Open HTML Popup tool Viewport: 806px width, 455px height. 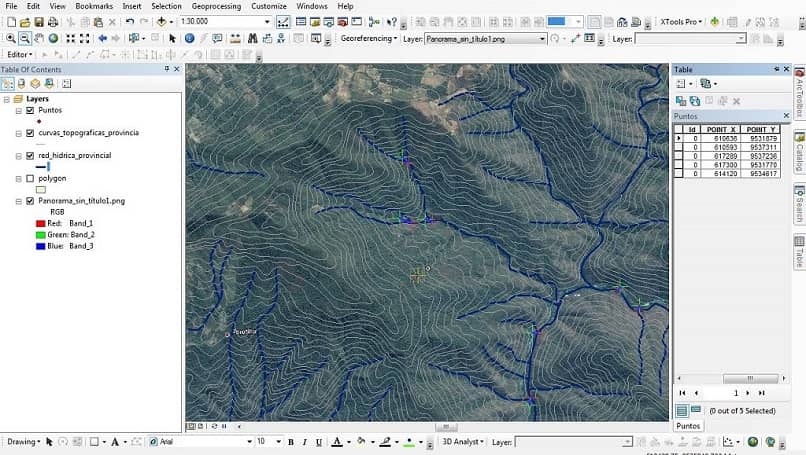coord(217,39)
